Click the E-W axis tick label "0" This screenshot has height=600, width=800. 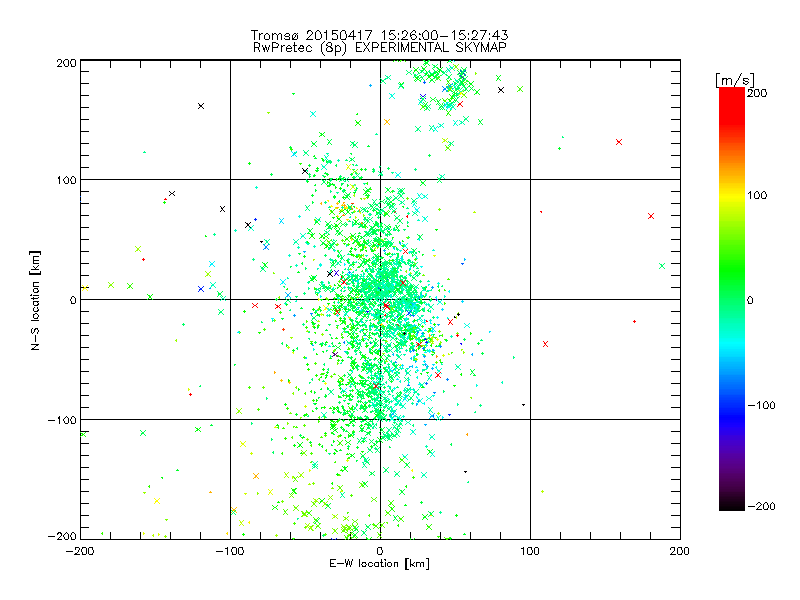(x=380, y=551)
